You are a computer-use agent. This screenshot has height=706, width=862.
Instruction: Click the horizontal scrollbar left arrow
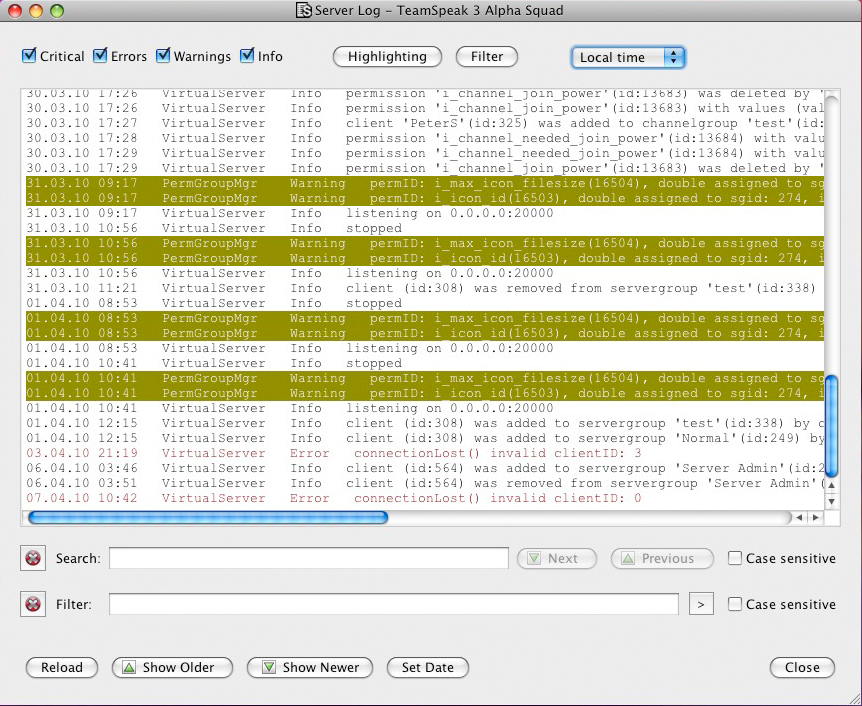[x=799, y=517]
